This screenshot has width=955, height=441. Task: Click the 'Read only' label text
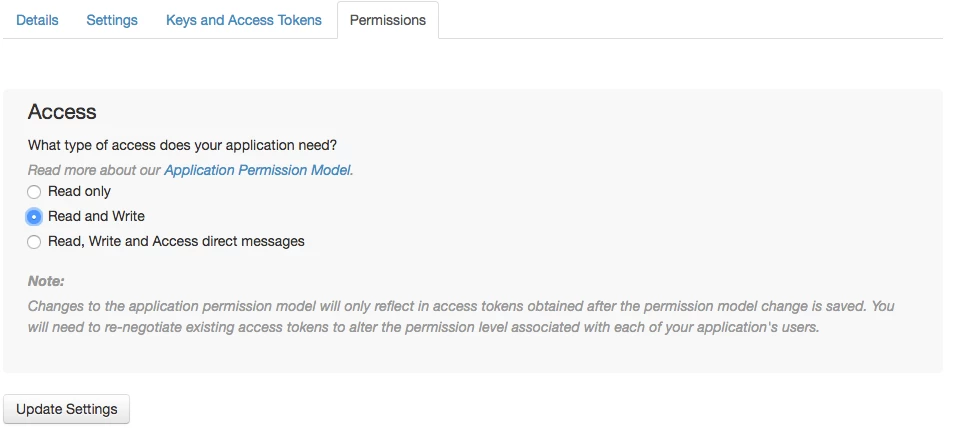coord(79,191)
